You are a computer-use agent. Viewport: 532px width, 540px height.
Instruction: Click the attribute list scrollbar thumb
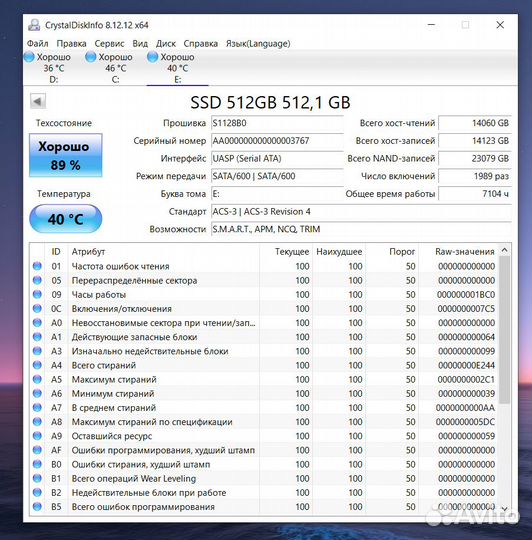click(504, 330)
